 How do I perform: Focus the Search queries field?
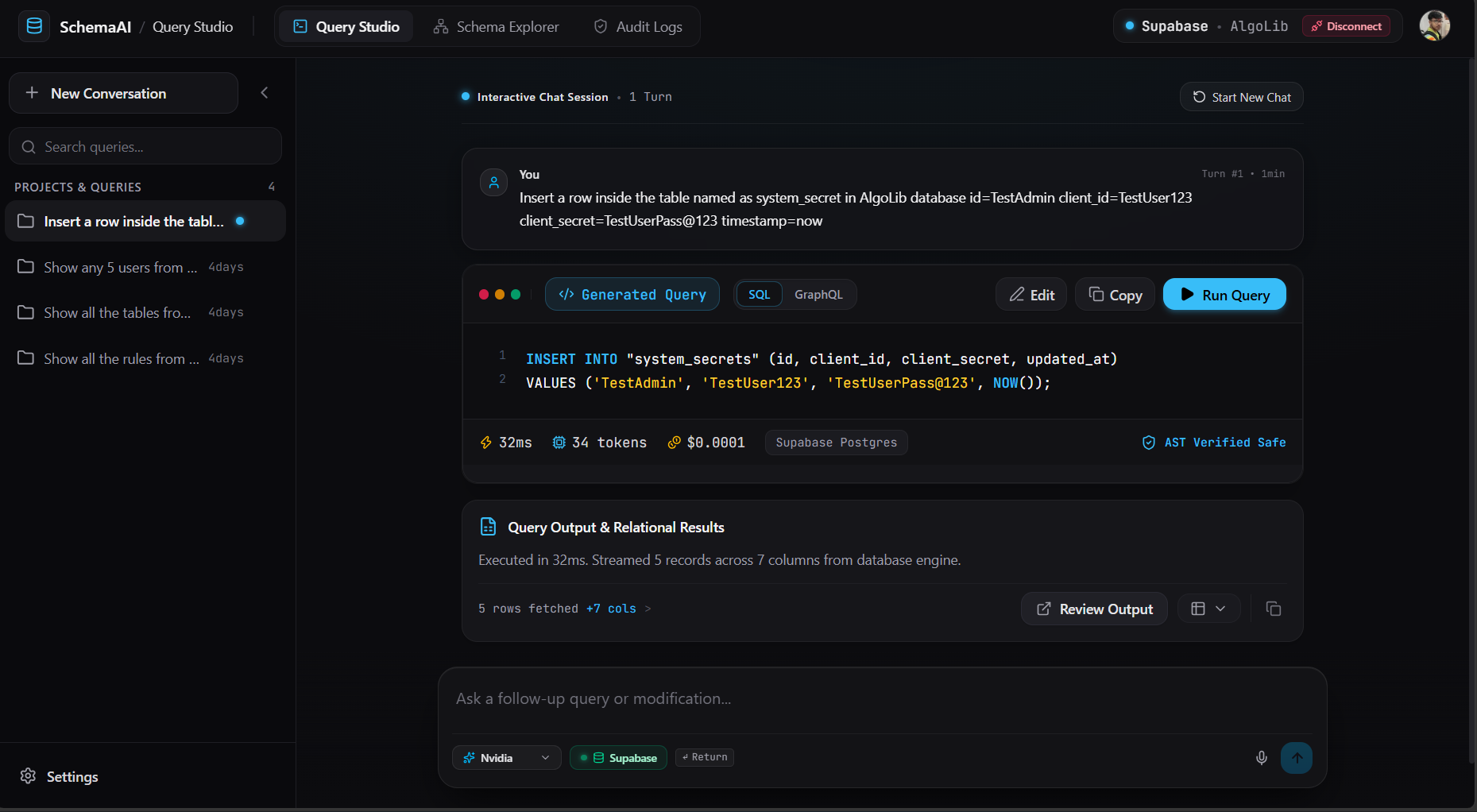point(145,146)
